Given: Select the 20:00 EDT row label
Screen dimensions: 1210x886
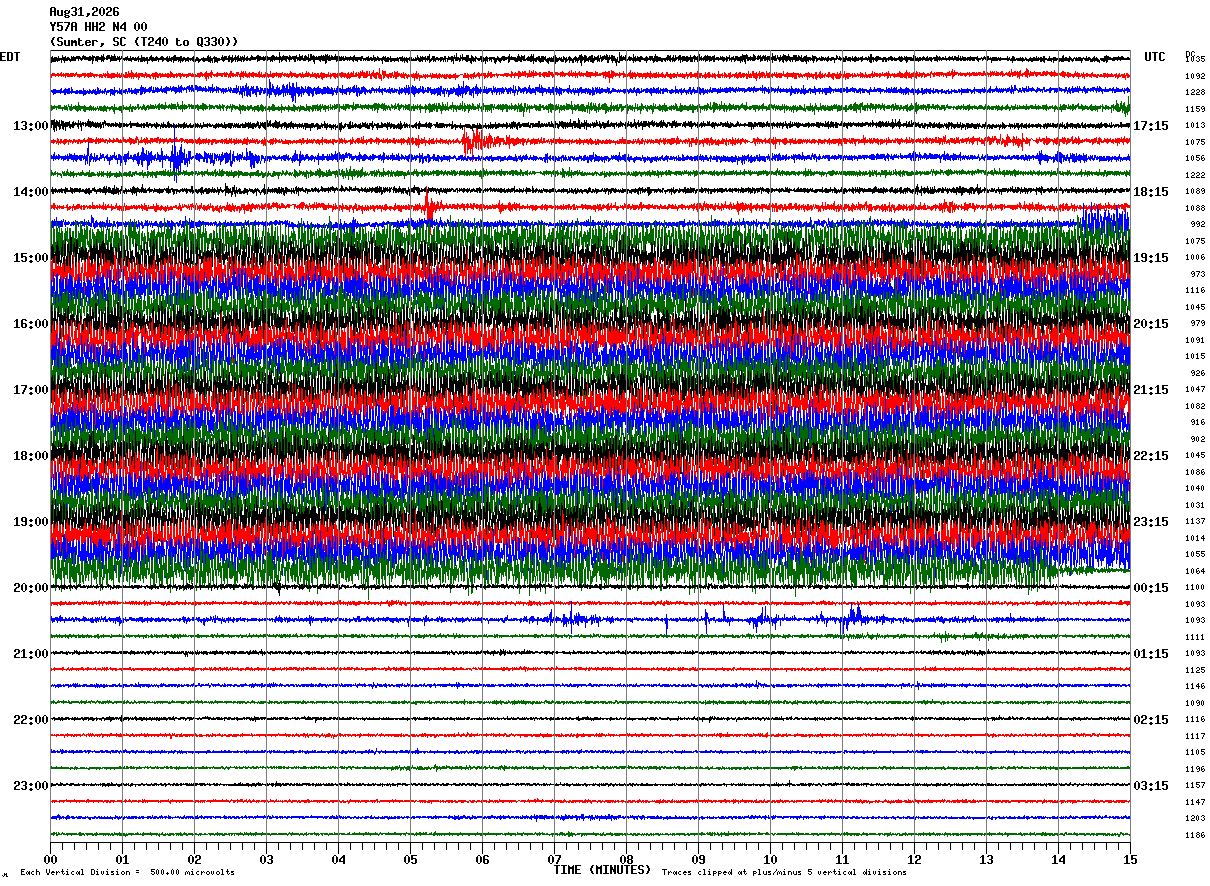Looking at the screenshot, I should [31, 588].
